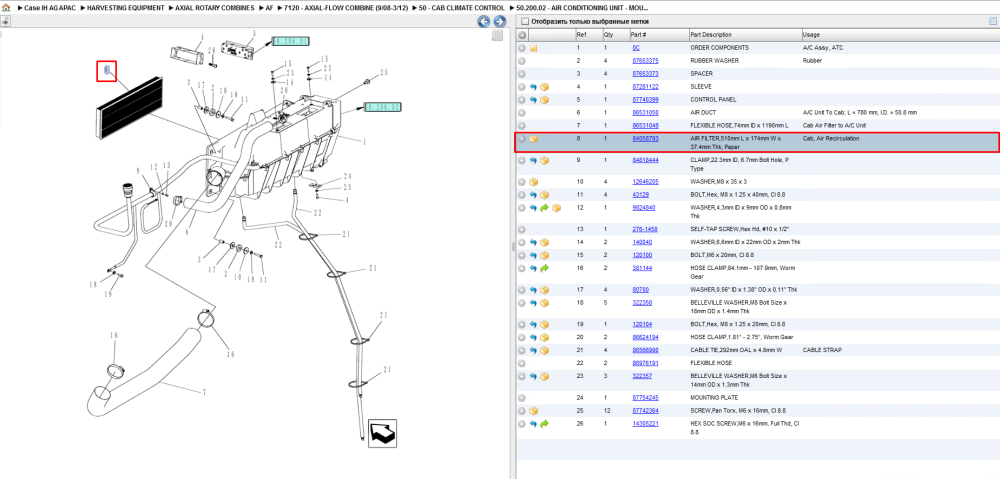Open '7120 - AXIAL-FLOW COMBINE' breadcrumb
Screen dimensions: 1000x479
346,8
